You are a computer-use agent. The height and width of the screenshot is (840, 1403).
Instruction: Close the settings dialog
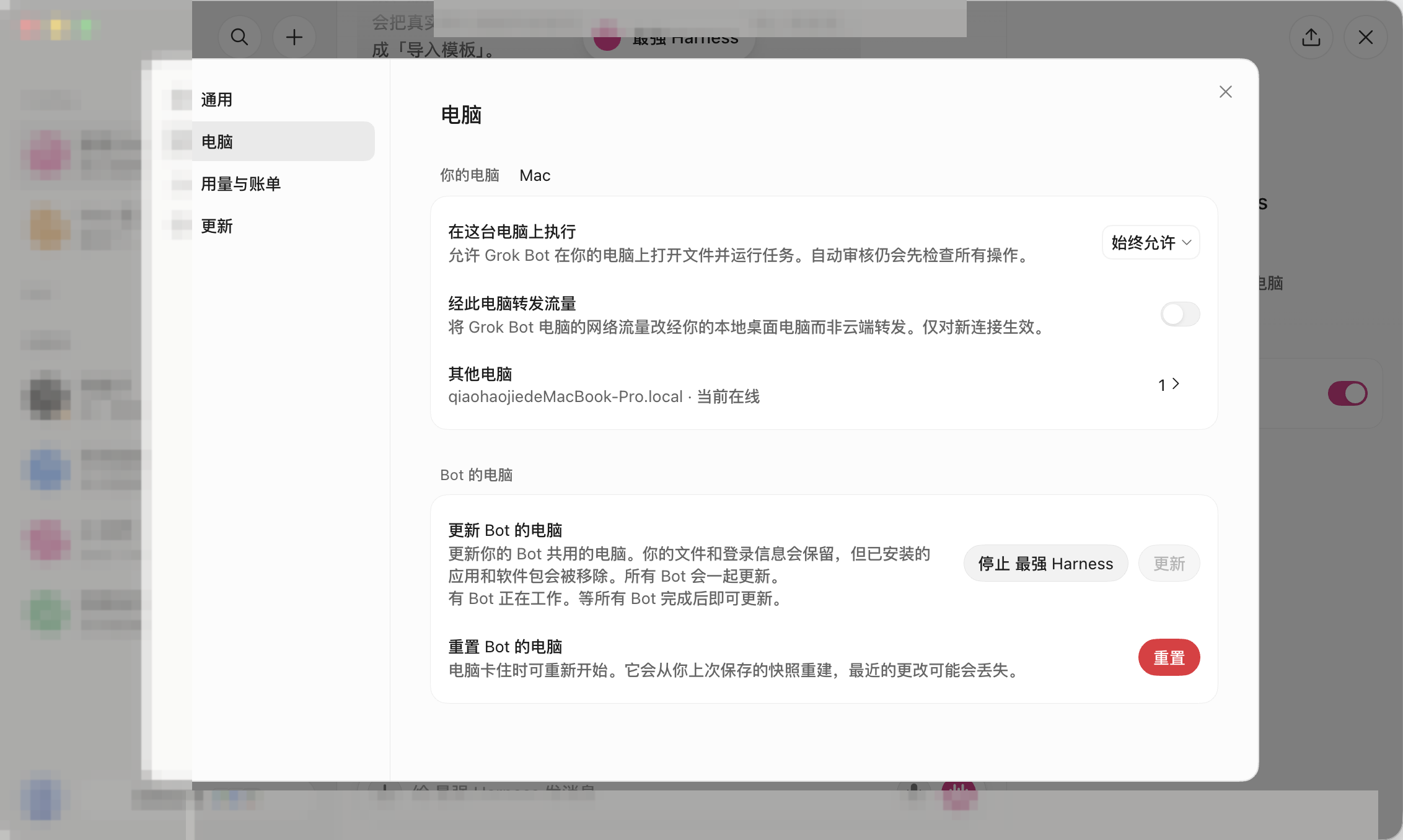pos(1225,92)
